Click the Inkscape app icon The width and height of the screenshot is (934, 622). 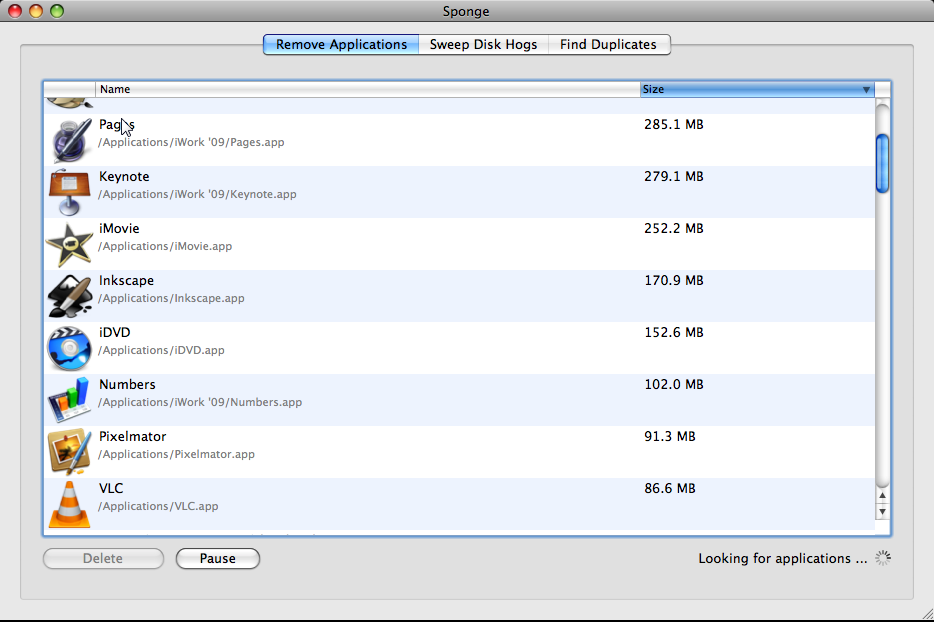pos(70,296)
